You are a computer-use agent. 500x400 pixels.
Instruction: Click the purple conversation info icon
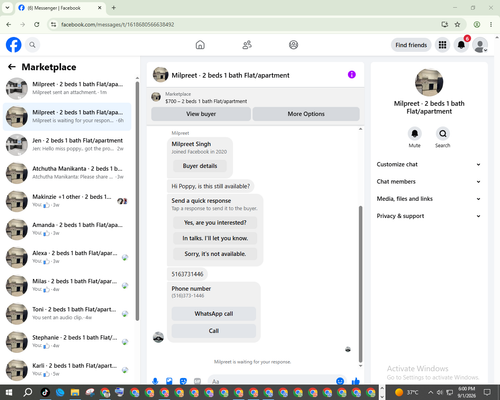click(352, 75)
